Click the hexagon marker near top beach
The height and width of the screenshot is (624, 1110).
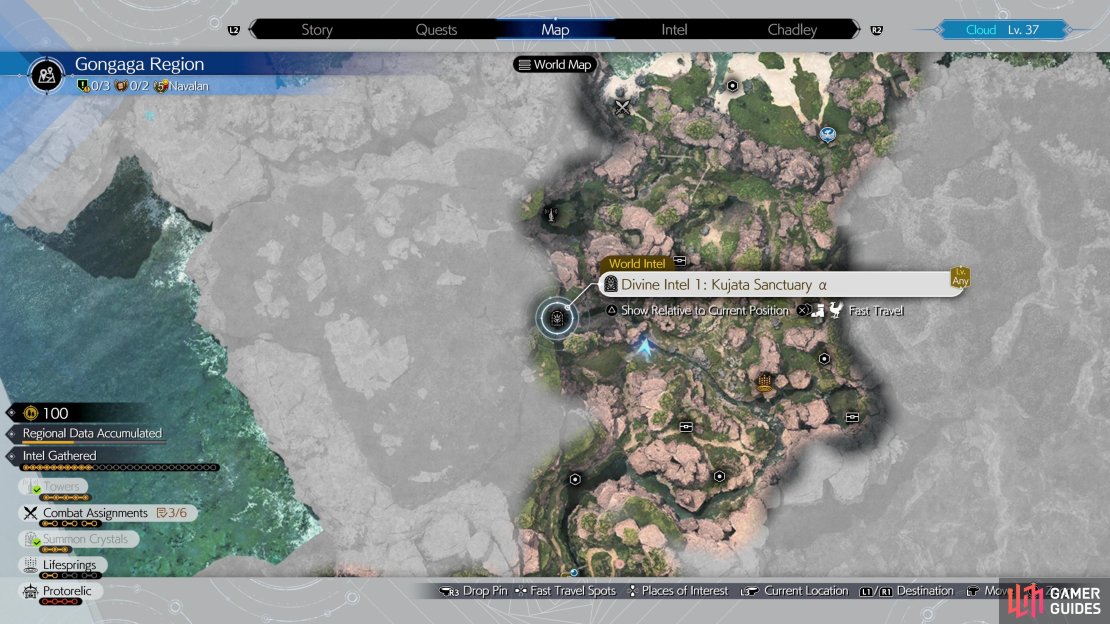pyautogui.click(x=733, y=86)
